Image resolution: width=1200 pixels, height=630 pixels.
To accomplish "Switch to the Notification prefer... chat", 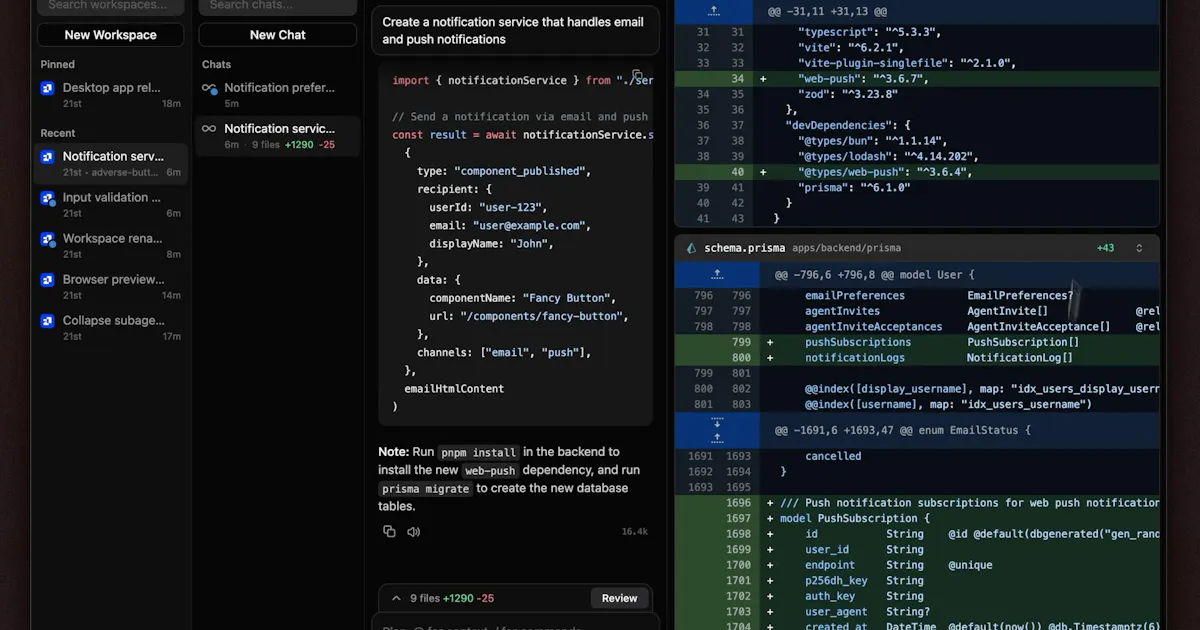I will pyautogui.click(x=277, y=94).
